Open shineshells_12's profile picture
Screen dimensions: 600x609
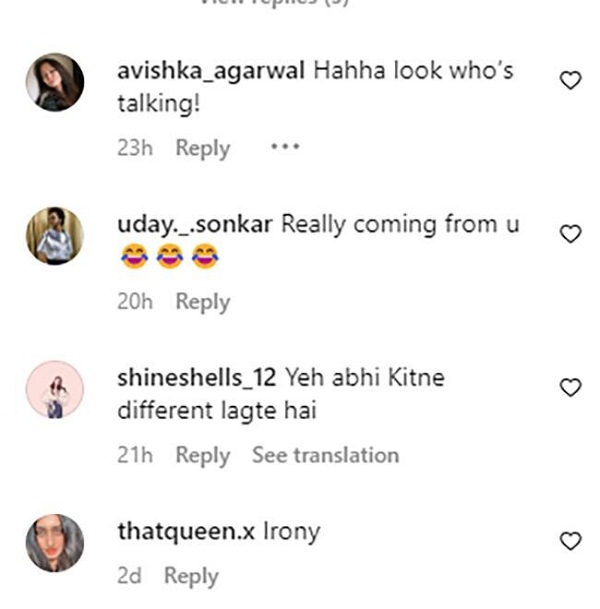tap(55, 389)
